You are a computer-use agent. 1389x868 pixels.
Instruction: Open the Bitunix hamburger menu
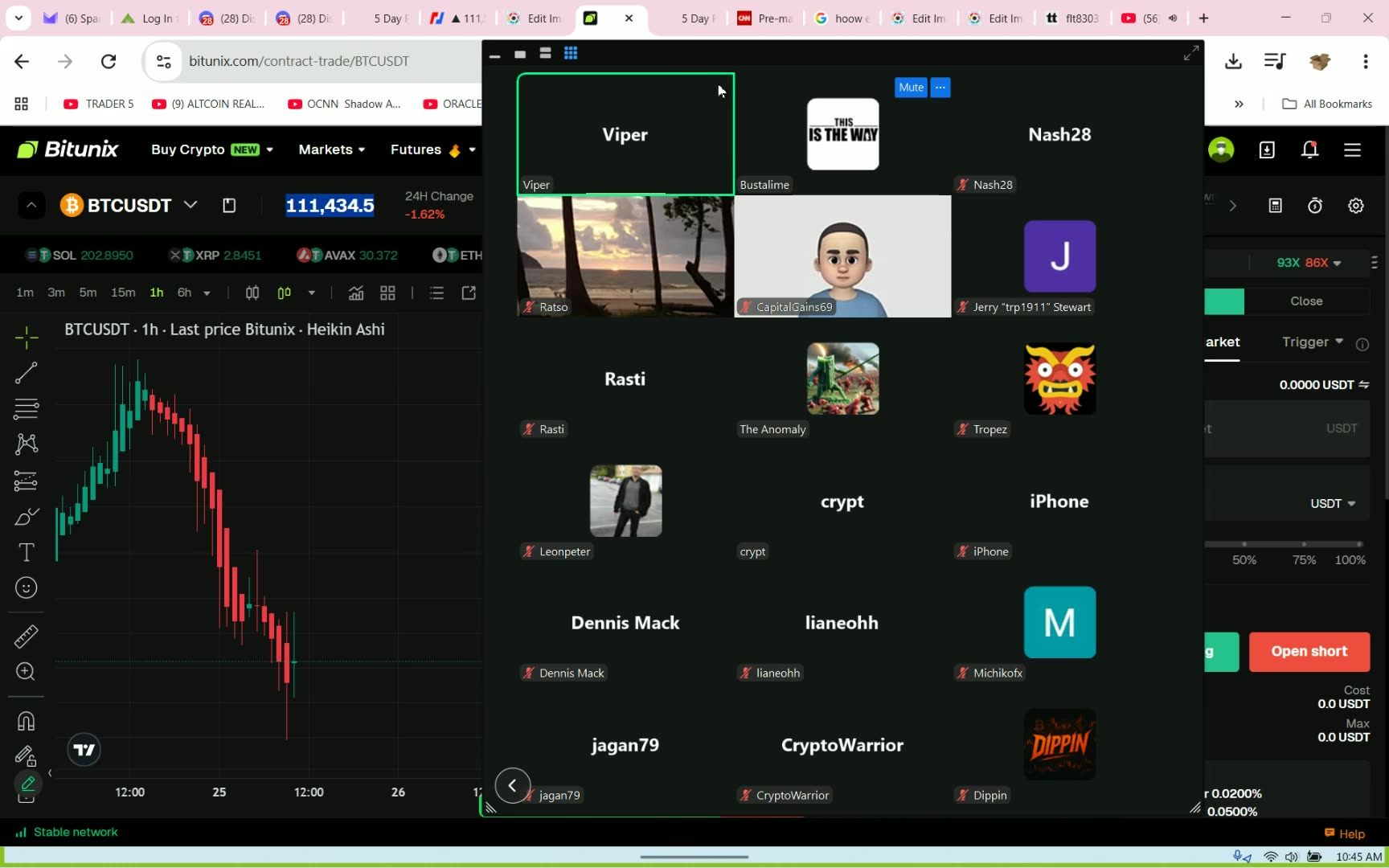coord(1352,149)
